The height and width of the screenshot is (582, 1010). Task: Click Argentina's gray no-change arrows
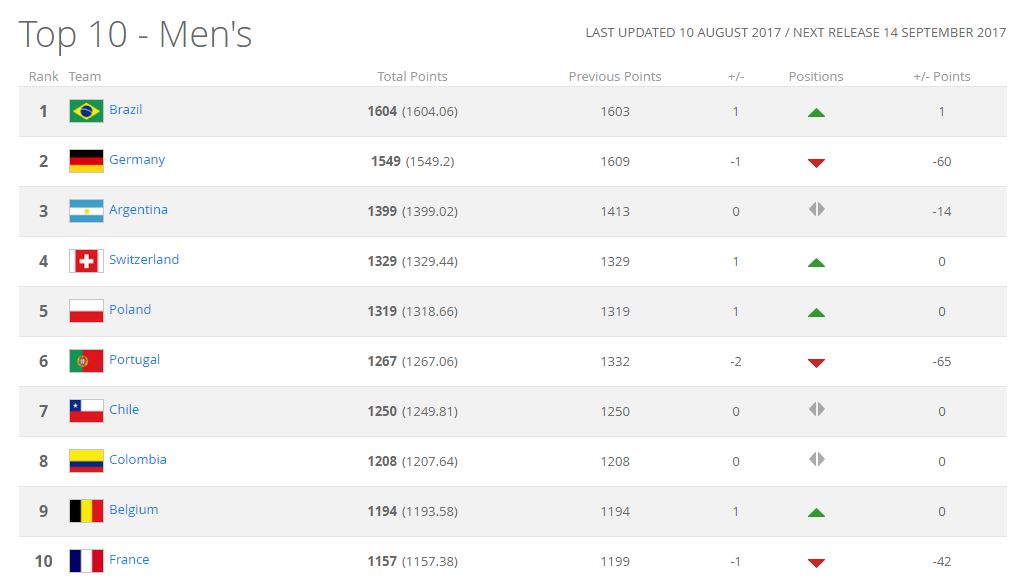[x=816, y=210]
